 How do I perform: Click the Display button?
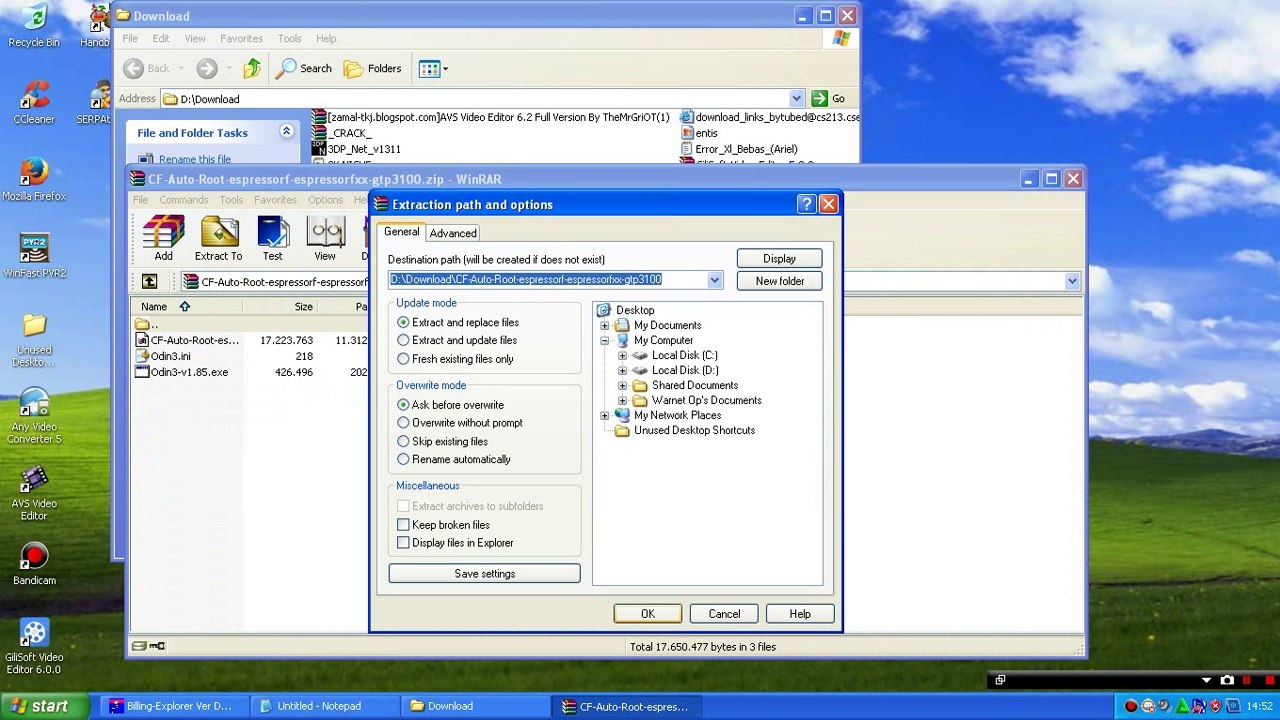tap(779, 259)
